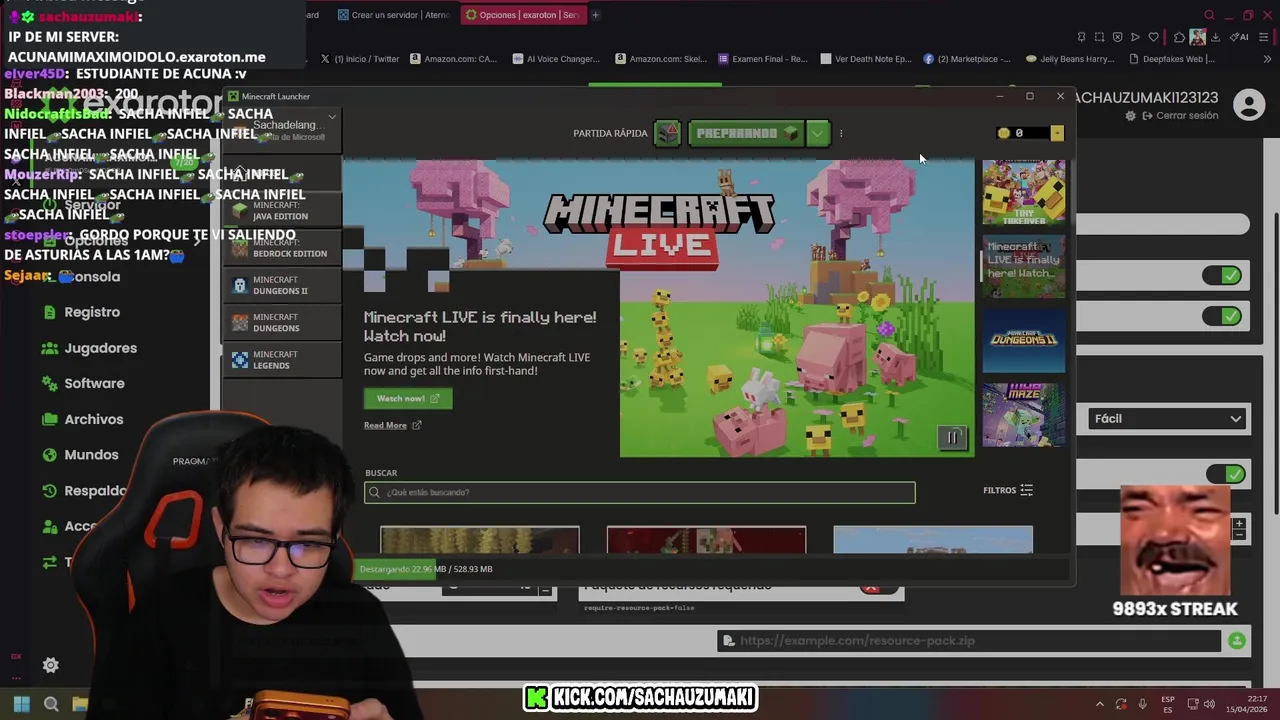Select Minecraft: Bedrock Edition in launcher sidebar
1280x720 pixels.
pyautogui.click(x=282, y=248)
